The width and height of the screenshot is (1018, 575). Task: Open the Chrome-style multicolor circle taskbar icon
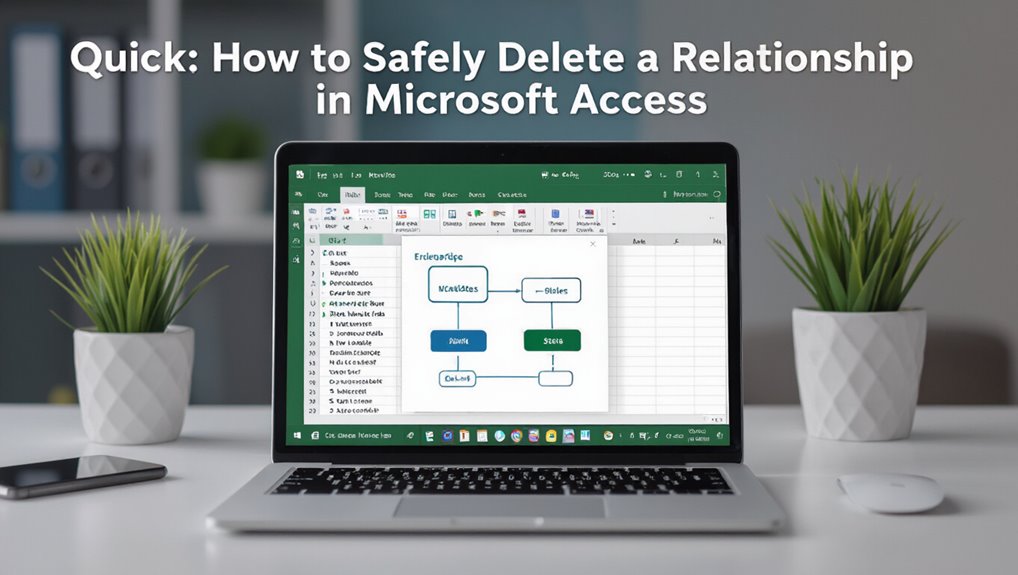pyautogui.click(x=516, y=436)
